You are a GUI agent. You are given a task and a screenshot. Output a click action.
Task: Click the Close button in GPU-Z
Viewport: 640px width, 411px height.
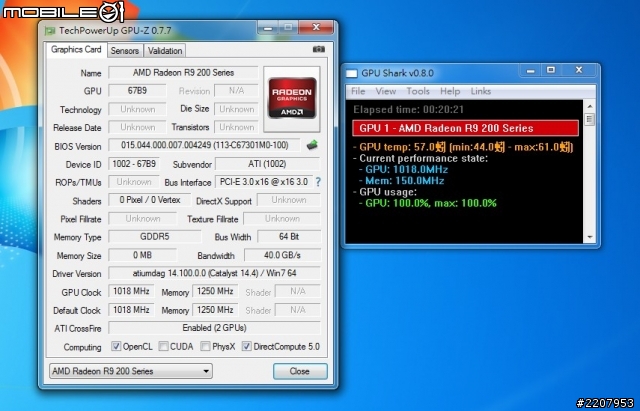click(x=300, y=371)
